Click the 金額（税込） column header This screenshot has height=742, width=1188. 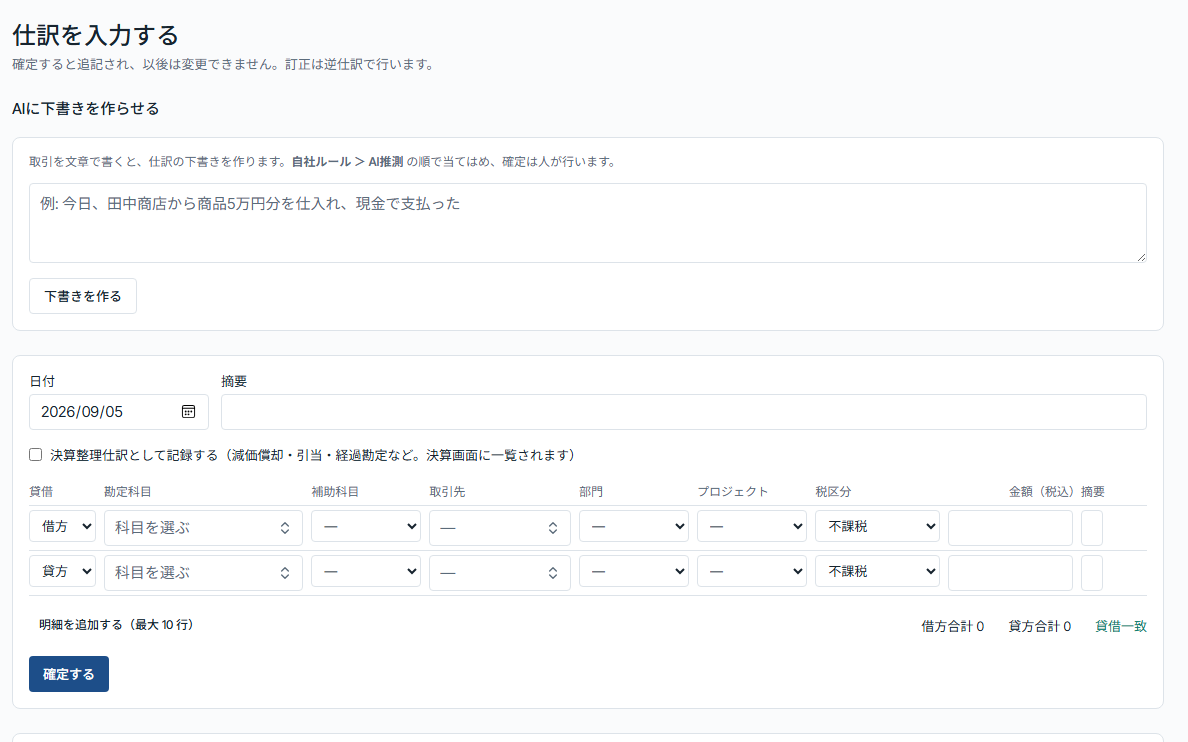coord(1042,491)
